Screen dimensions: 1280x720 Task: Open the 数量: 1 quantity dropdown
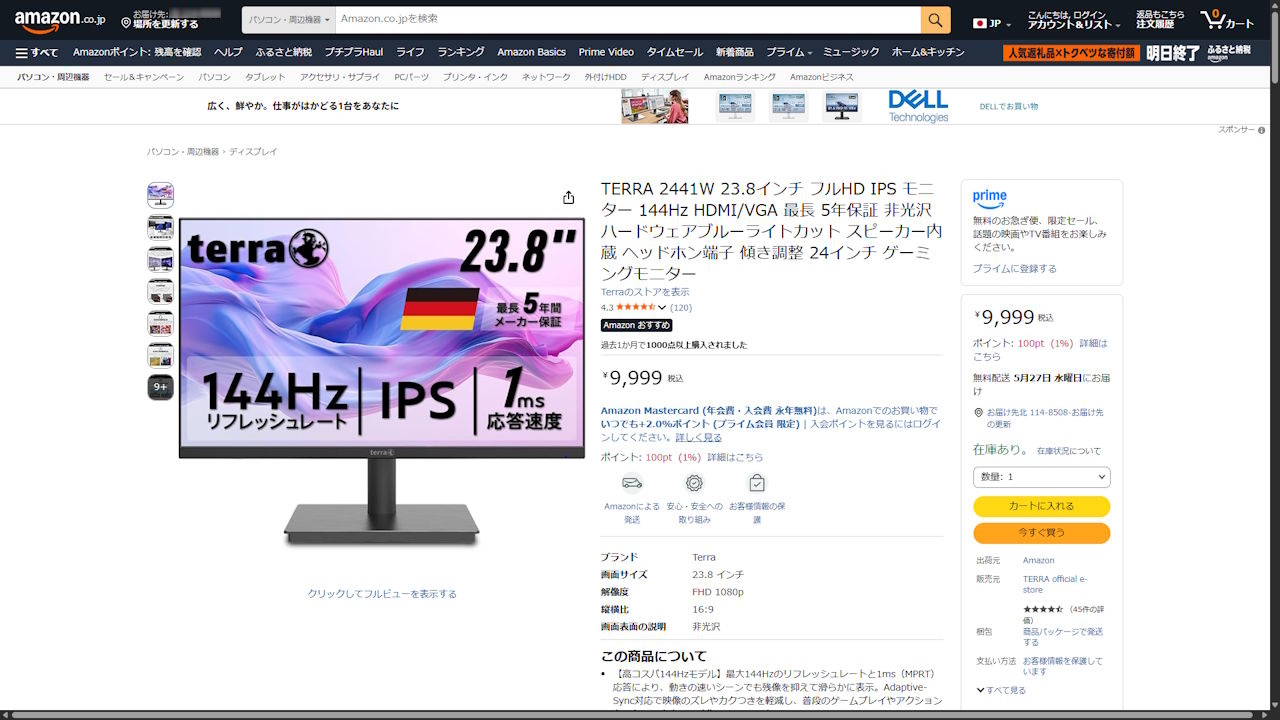[1041, 477]
